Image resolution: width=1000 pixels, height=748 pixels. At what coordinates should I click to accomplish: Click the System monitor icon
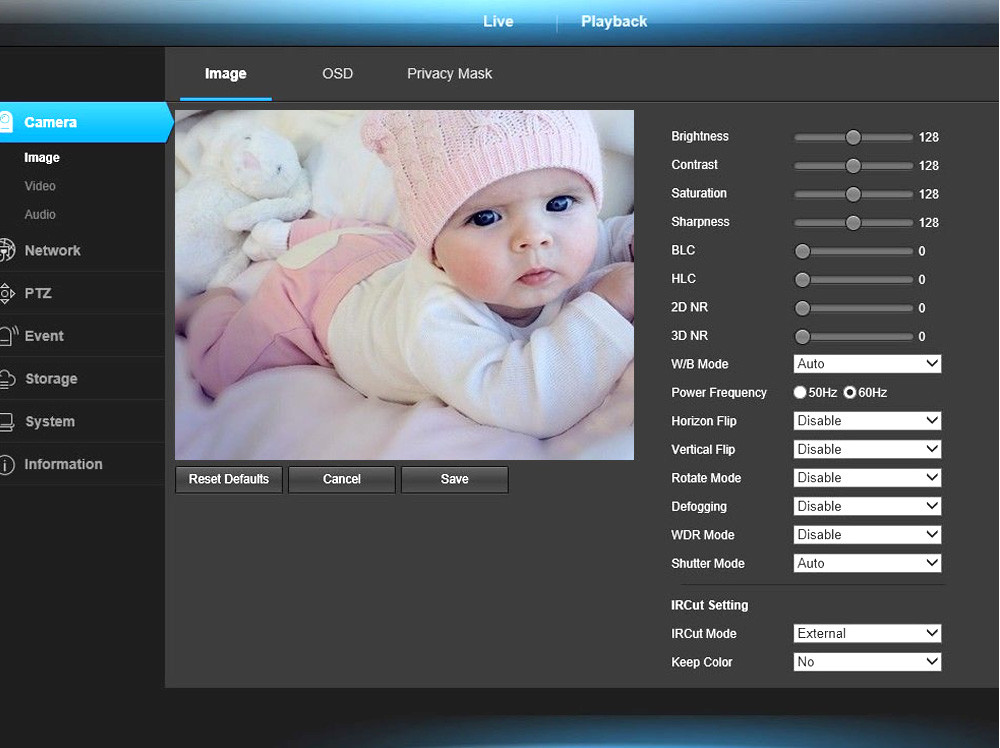(6, 421)
